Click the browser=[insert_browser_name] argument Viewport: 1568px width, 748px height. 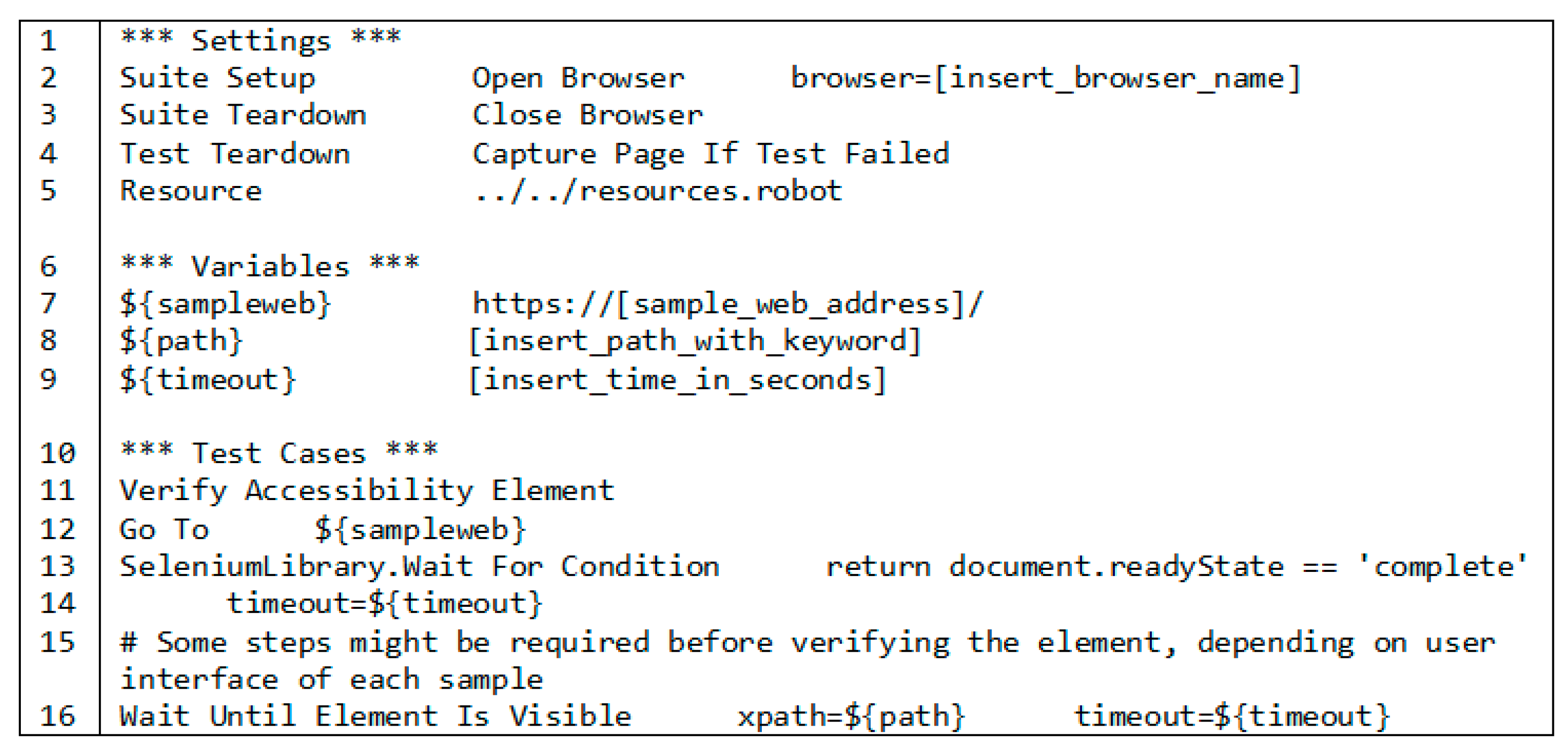pyautogui.click(x=1045, y=79)
